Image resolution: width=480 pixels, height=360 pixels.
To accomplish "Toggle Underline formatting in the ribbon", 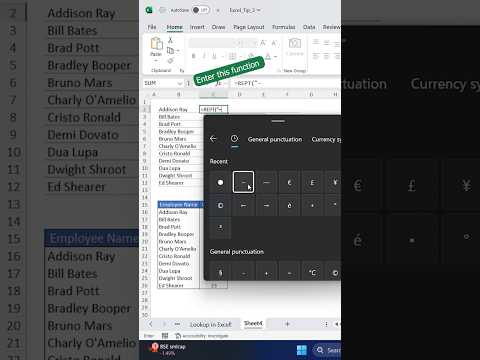I will [214, 56].
